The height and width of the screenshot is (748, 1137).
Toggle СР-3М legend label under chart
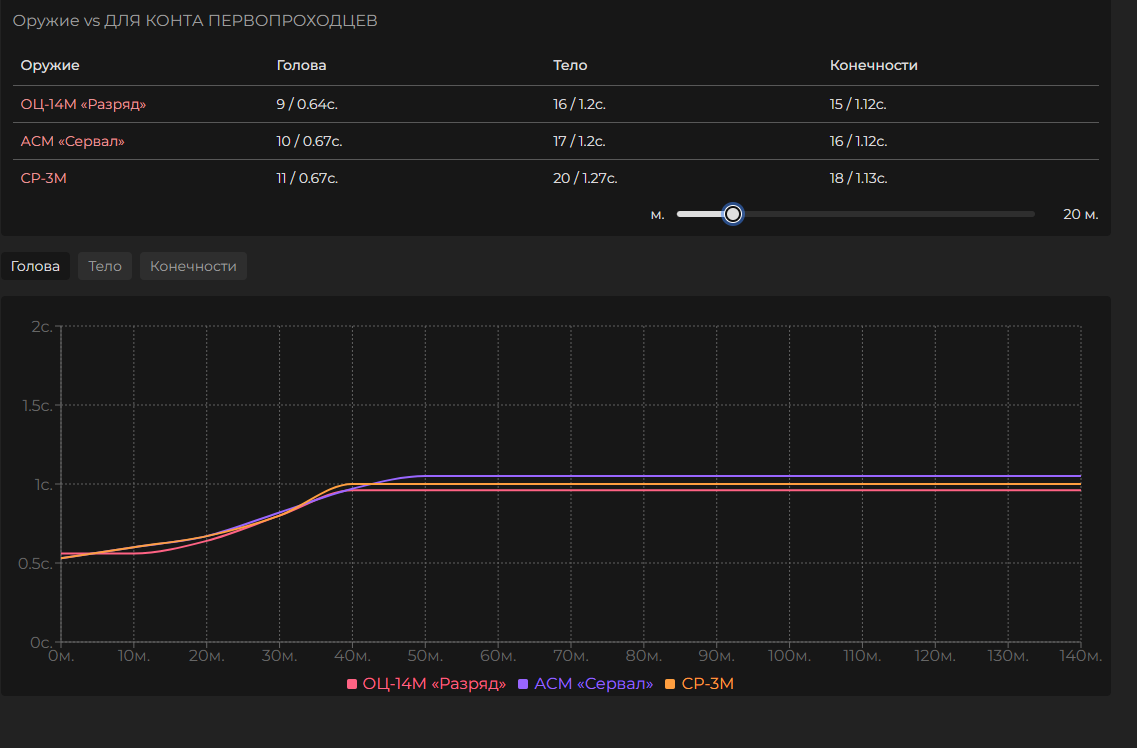[x=708, y=684]
